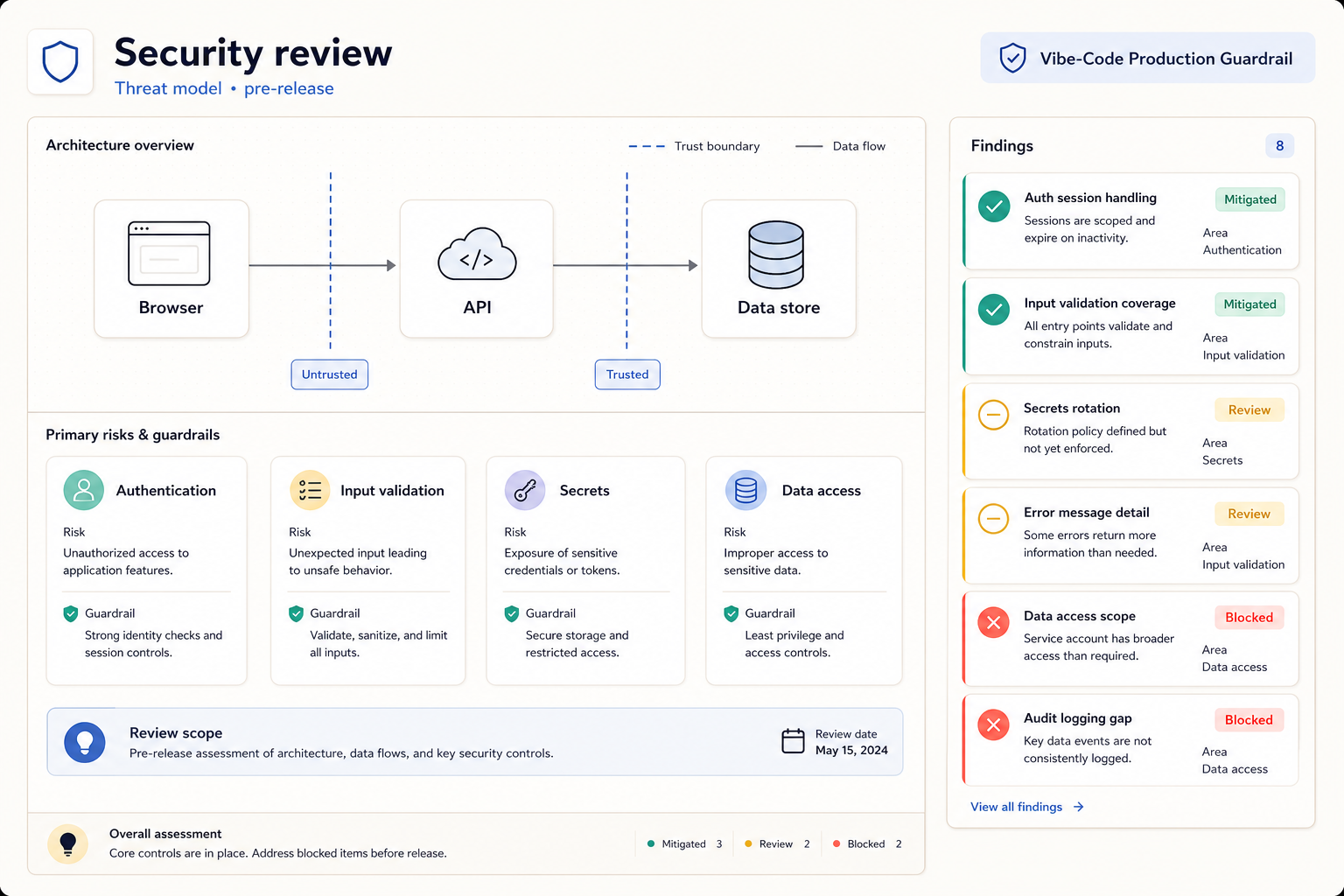The image size is (1344, 896).
Task: Click the Trusted boundary label
Action: click(x=627, y=374)
